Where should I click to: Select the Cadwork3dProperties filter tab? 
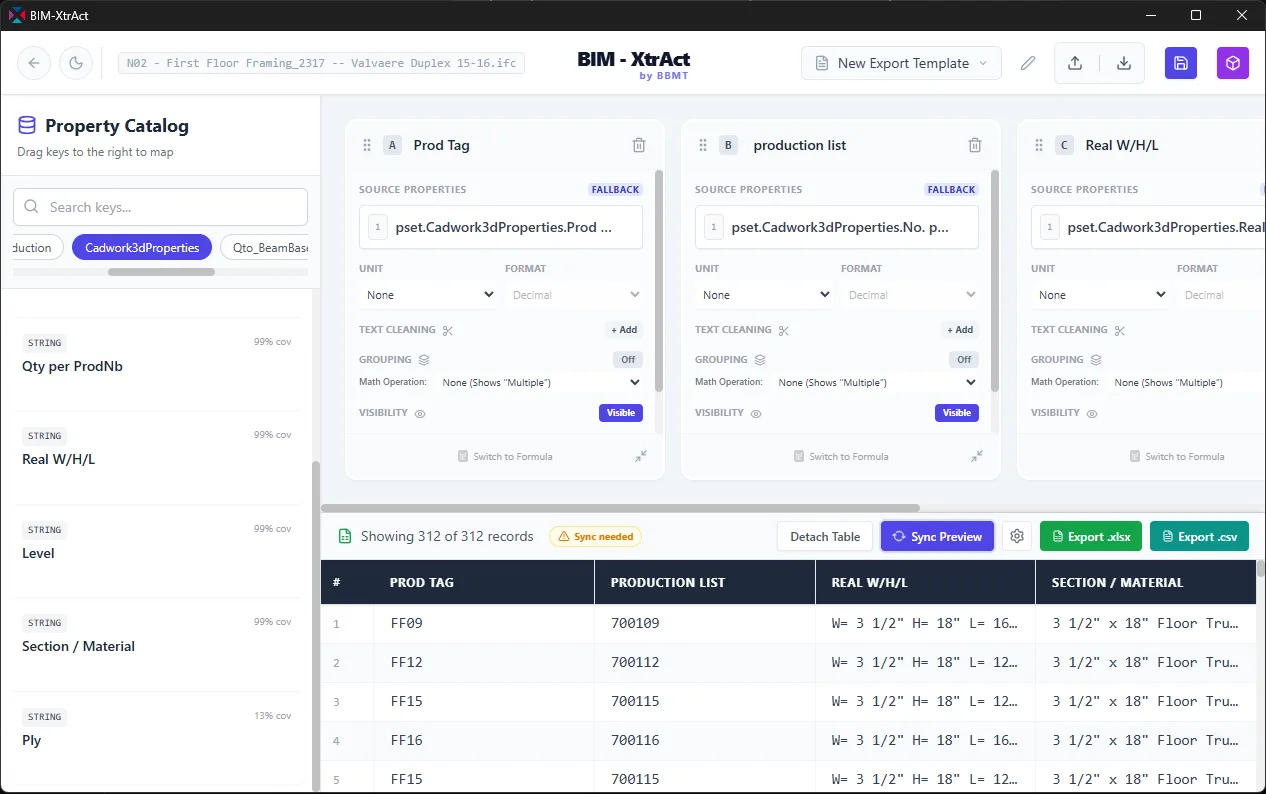(142, 247)
